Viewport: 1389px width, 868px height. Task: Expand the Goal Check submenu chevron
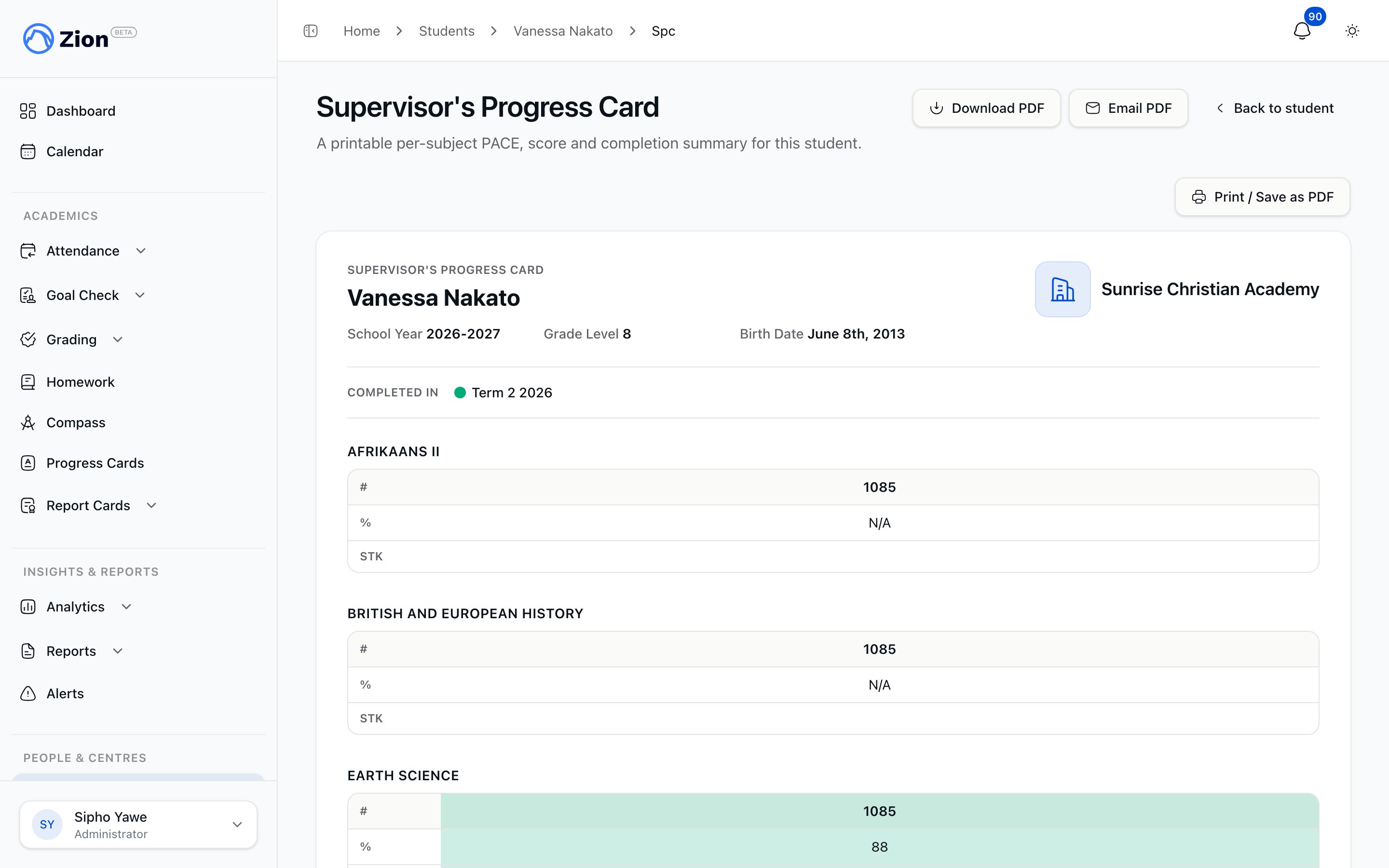click(x=140, y=295)
